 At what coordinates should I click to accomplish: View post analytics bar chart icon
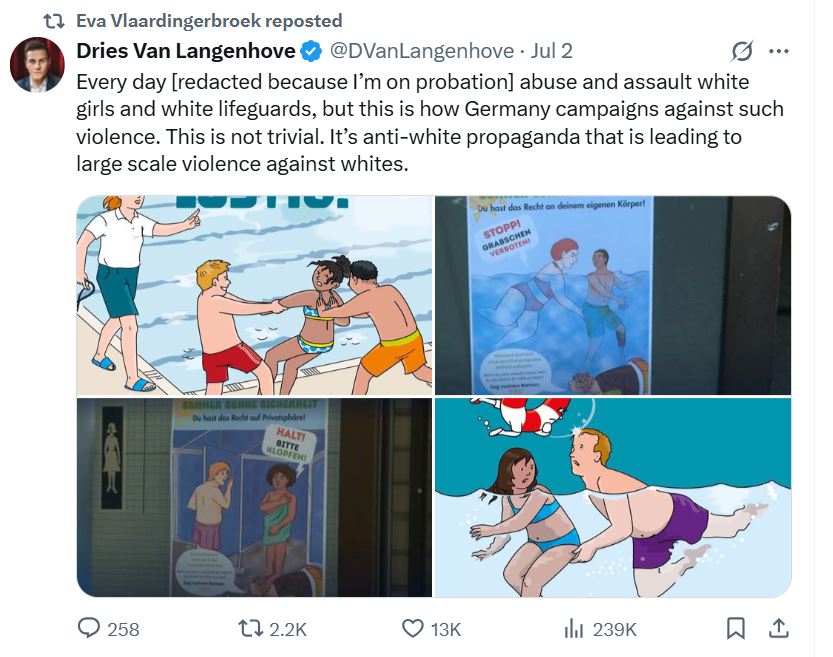573,629
